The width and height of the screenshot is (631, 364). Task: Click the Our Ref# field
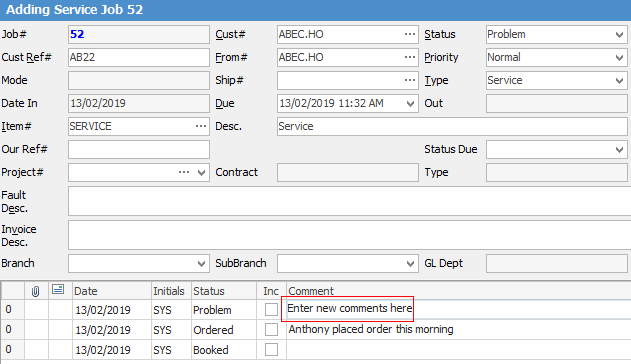click(x=139, y=149)
